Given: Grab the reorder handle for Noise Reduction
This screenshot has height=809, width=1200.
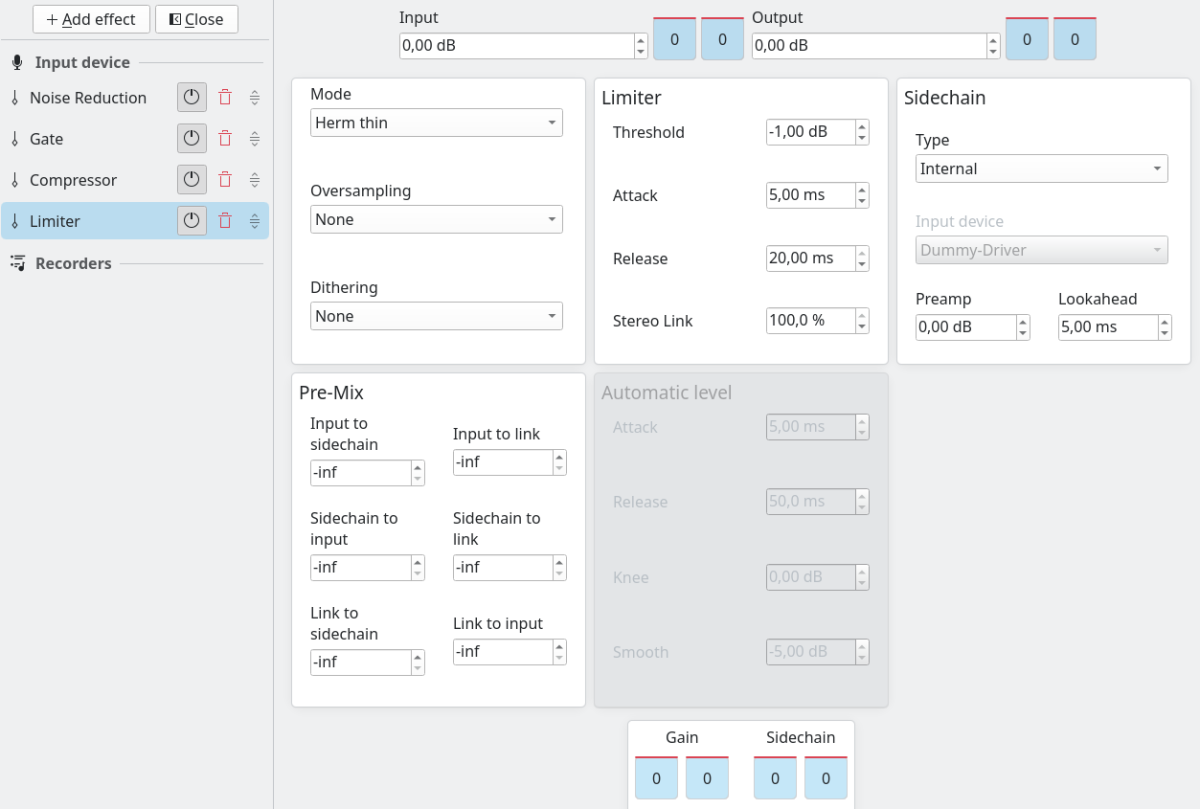Looking at the screenshot, I should (254, 98).
